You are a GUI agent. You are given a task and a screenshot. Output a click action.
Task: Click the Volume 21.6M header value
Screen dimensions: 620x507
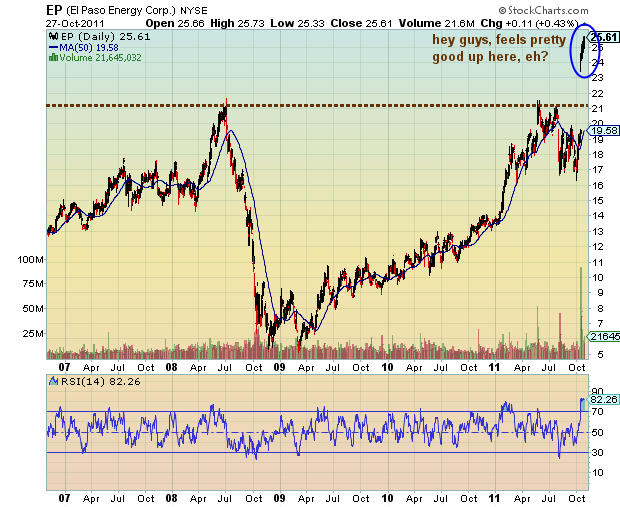[437, 23]
